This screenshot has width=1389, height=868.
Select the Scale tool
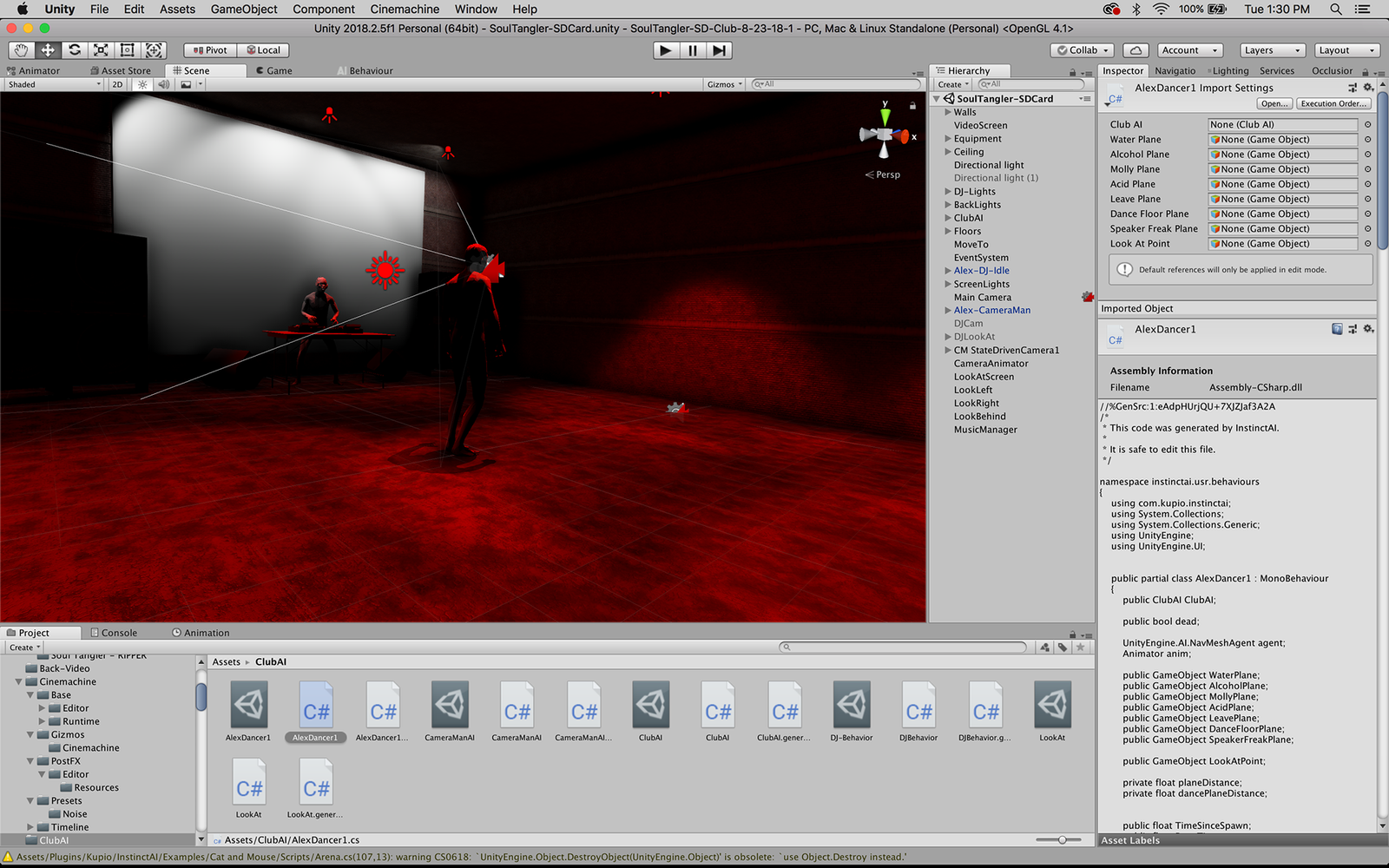pyautogui.click(x=101, y=50)
